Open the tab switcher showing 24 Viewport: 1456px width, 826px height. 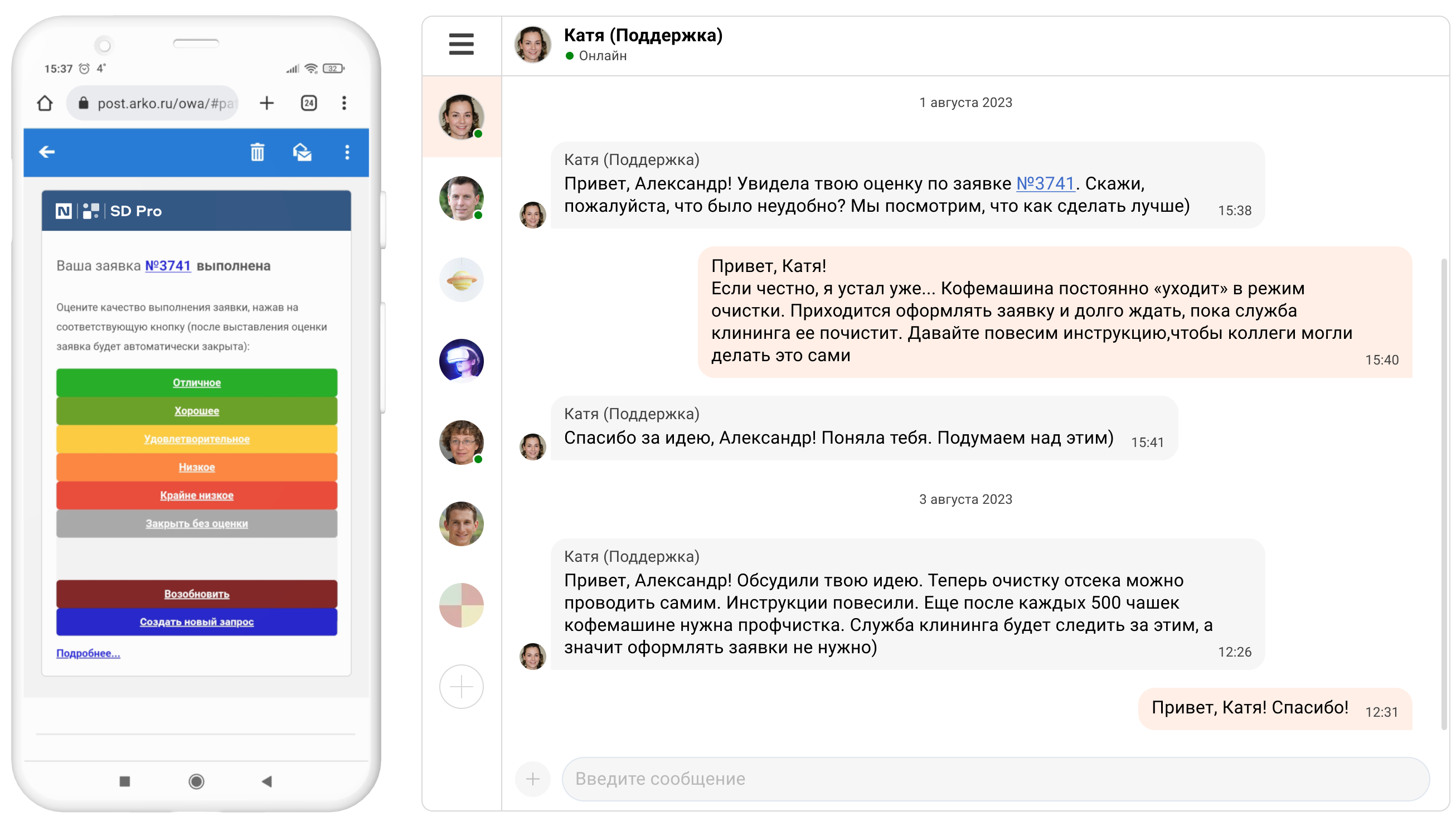coord(309,103)
